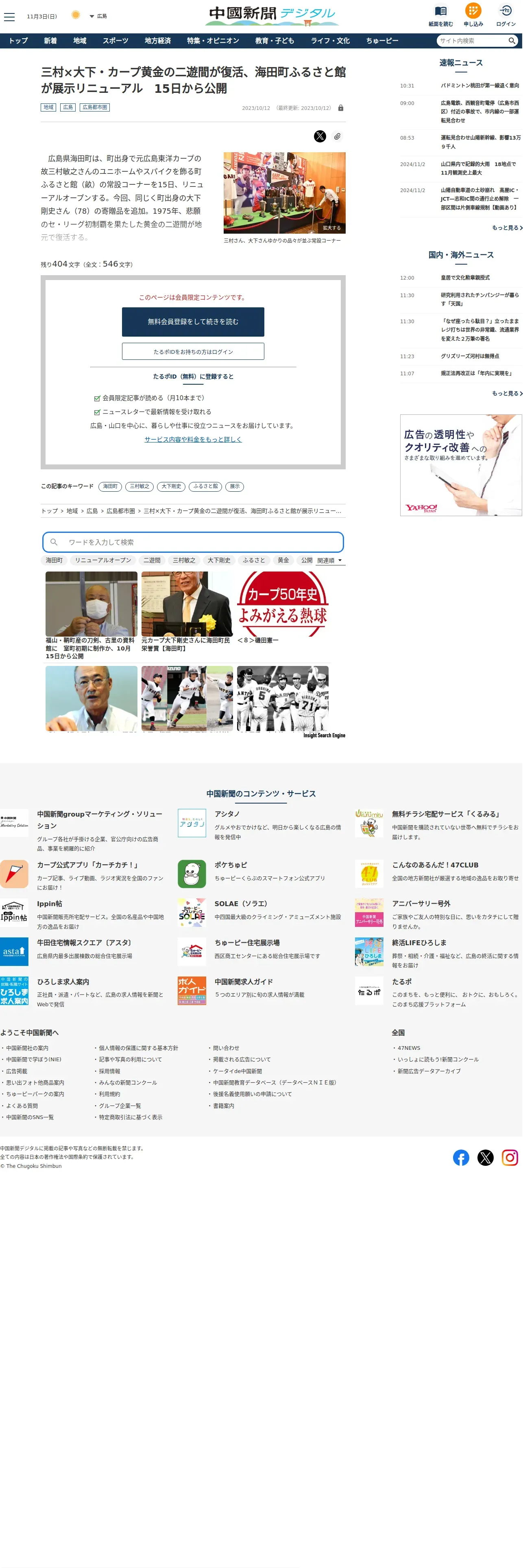The width and height of the screenshot is (523, 1568).
Task: Click the 大下剛史 keyword tag
Action: pos(171,486)
